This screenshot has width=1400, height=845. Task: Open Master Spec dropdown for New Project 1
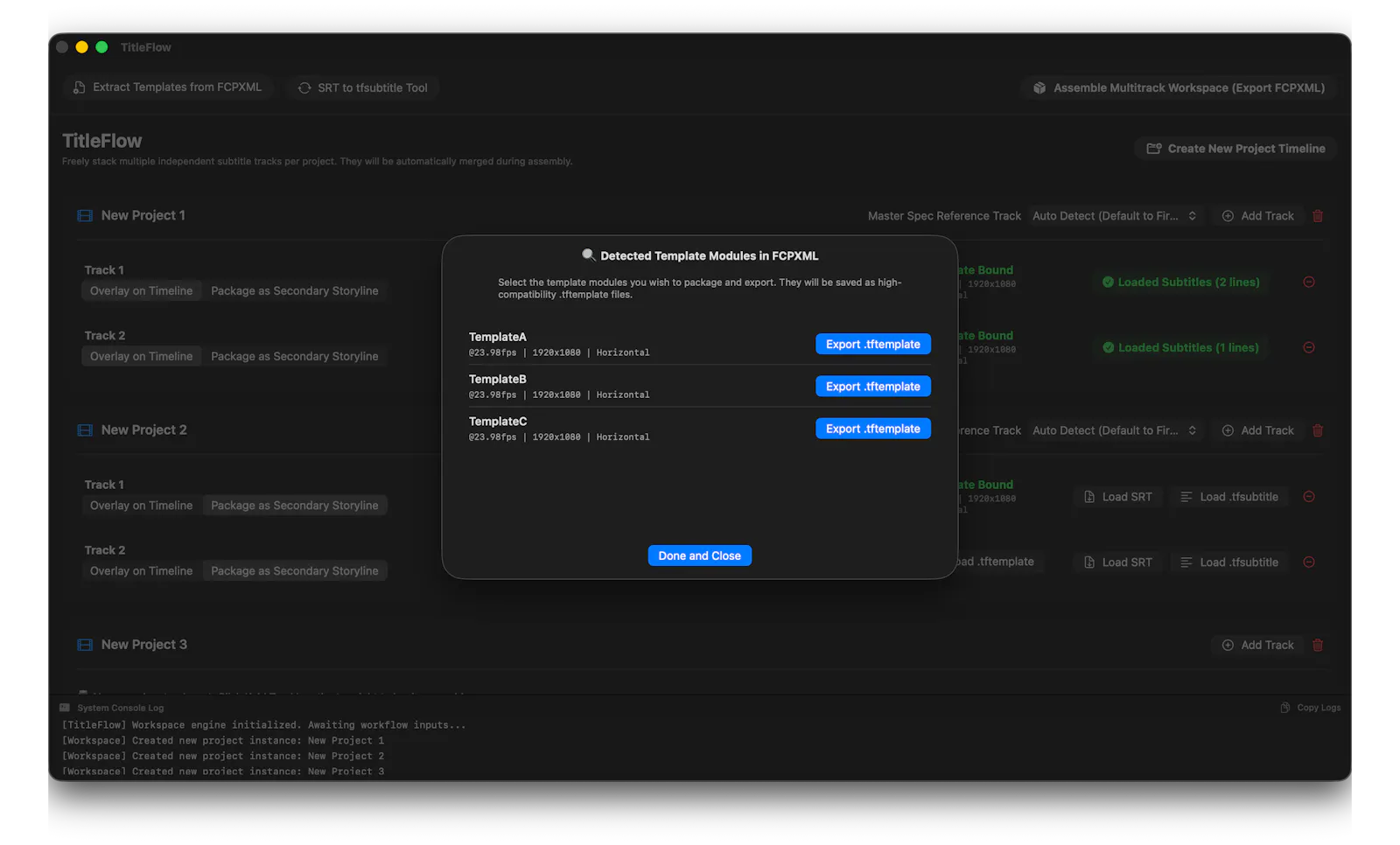1115,215
